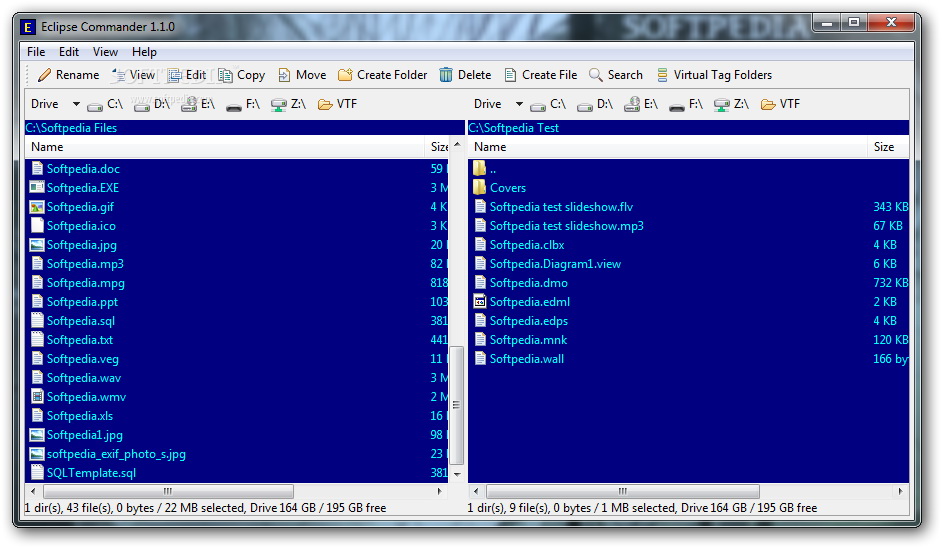
Task: Click the Create File toolbar icon
Action: pos(510,75)
